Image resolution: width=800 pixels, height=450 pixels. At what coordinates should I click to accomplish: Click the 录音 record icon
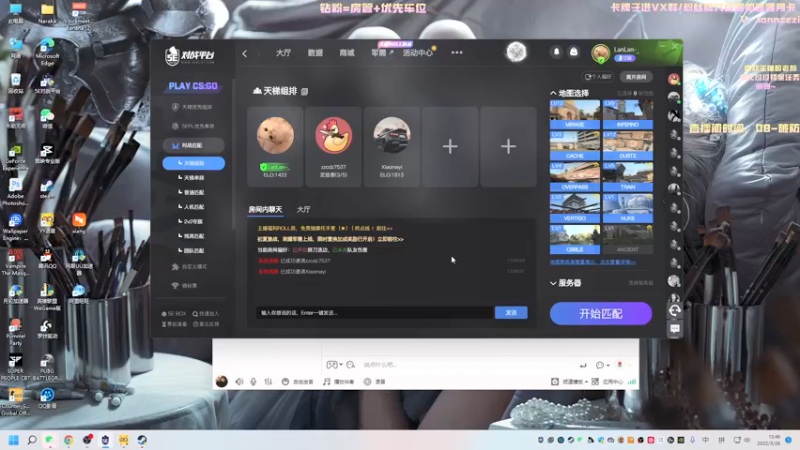pos(367,382)
